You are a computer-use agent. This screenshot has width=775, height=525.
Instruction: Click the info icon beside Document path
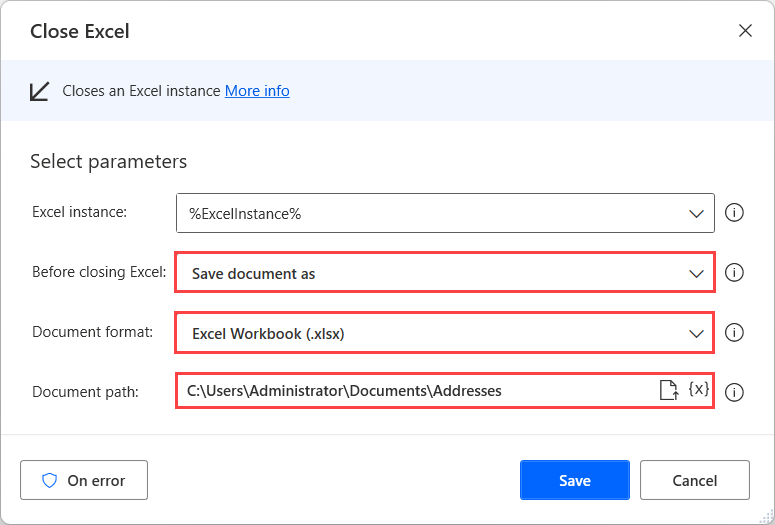coord(734,392)
